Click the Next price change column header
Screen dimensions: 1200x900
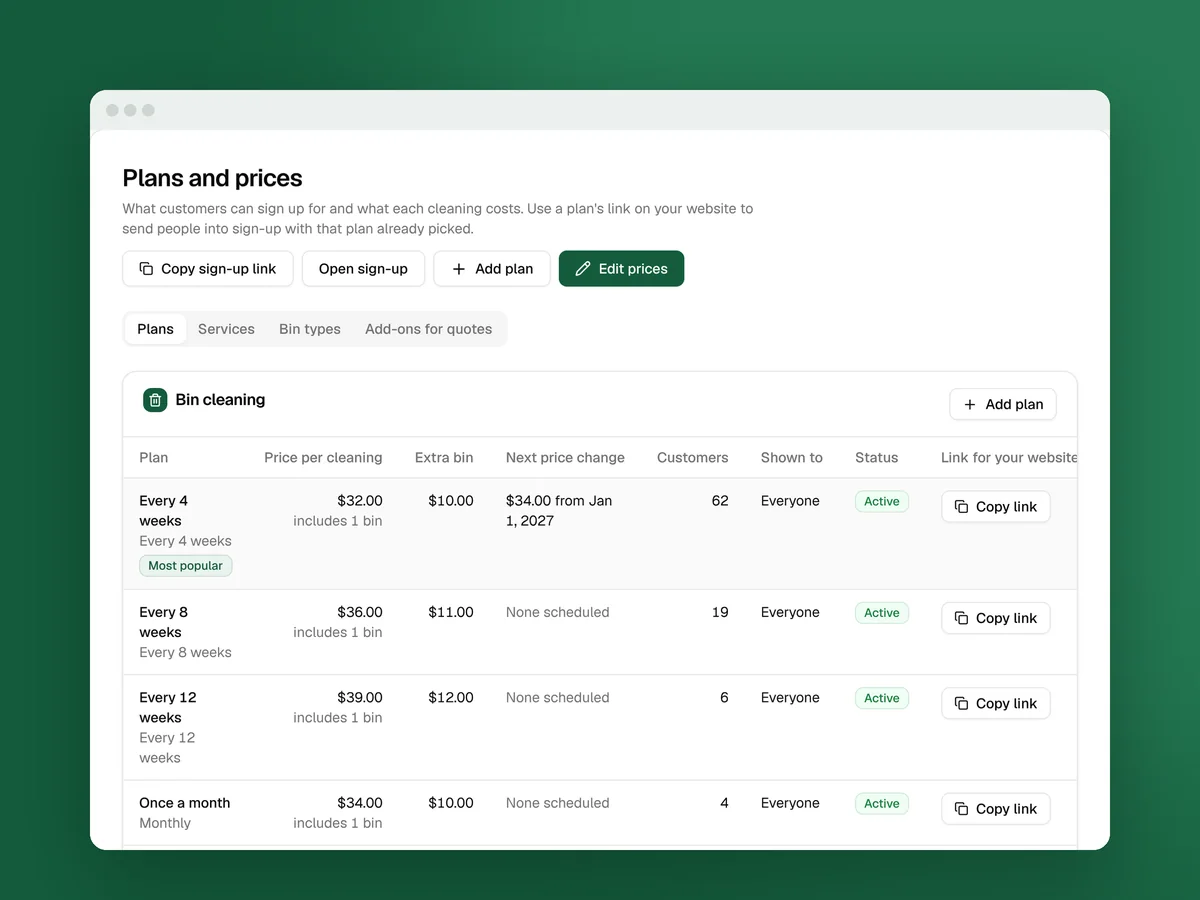coord(565,458)
